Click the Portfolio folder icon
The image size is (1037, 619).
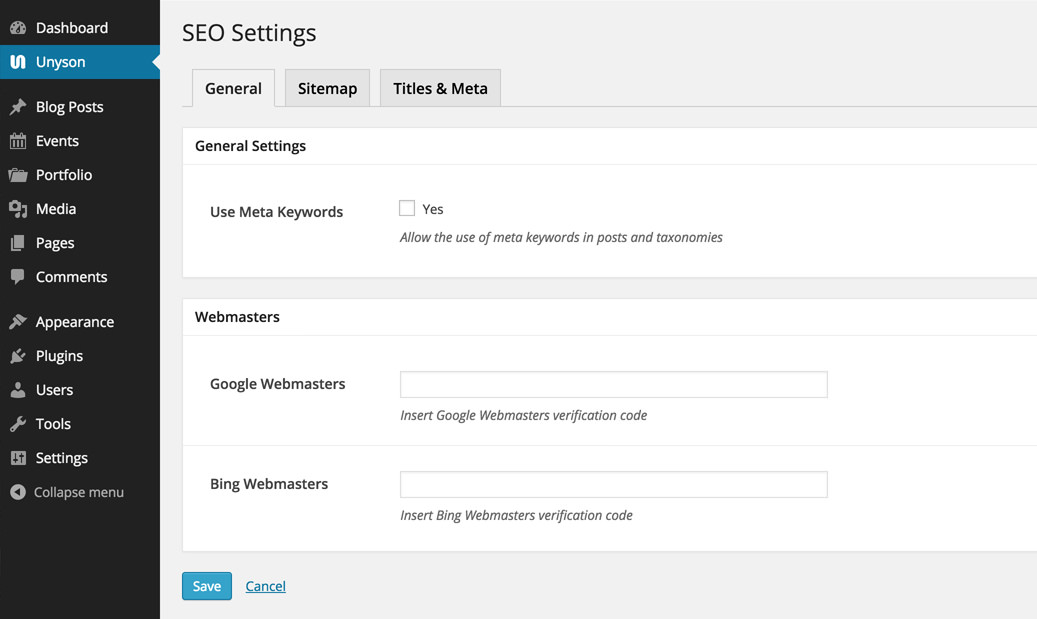coord(18,175)
